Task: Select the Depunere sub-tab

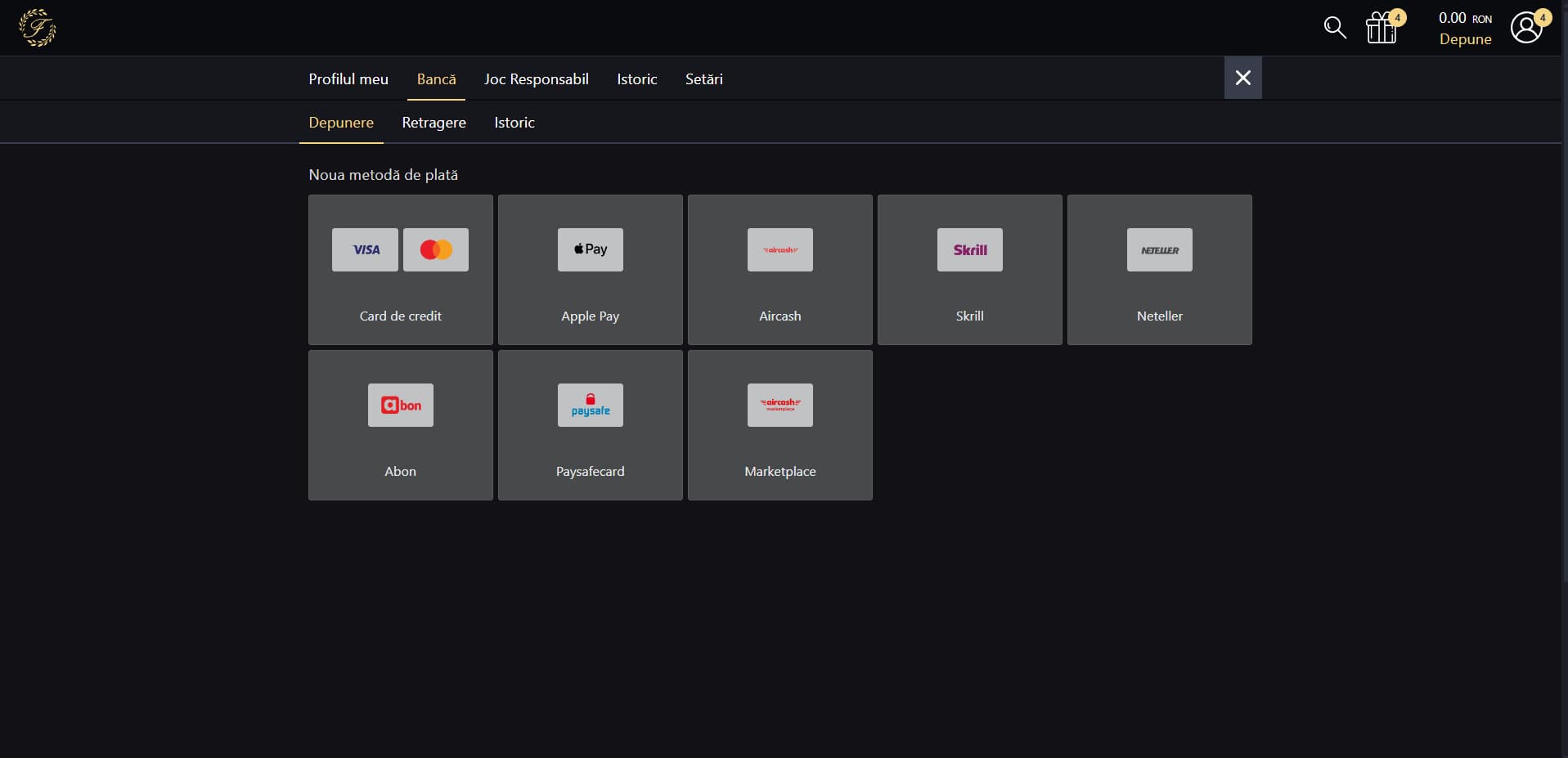Action: (341, 123)
